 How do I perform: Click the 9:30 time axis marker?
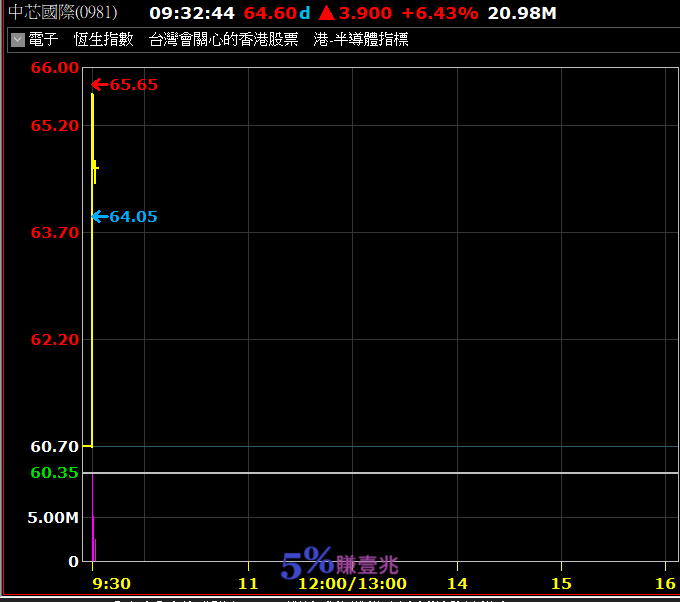(111, 583)
